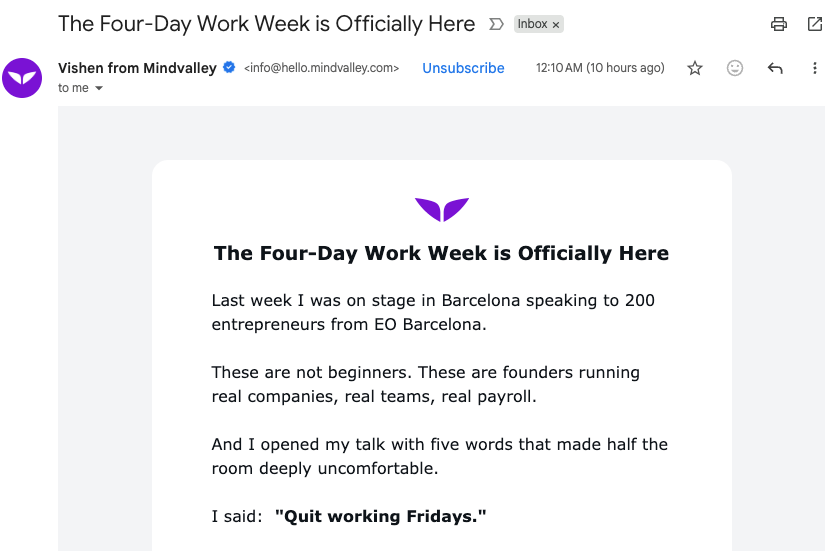Remove the Inbox label with its x
The height and width of the screenshot is (551, 837).
[x=557, y=24]
